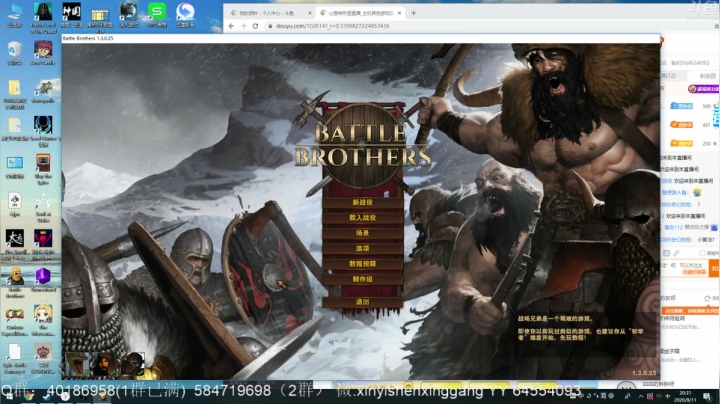Open the dark hooded figure game shortcut in top row
720x404 pixels.
[43, 17]
